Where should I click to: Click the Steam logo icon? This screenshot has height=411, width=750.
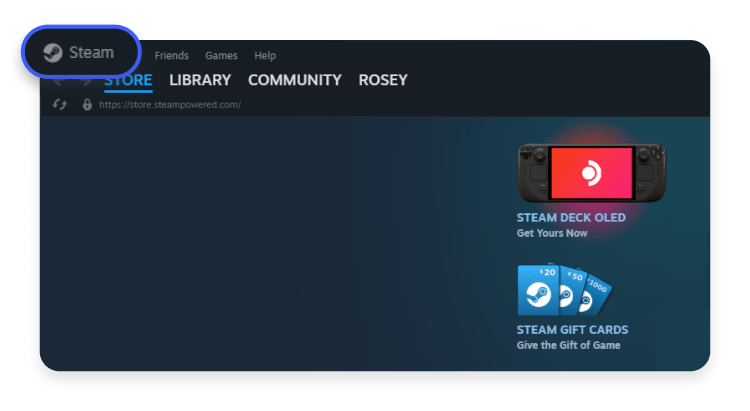click(53, 53)
